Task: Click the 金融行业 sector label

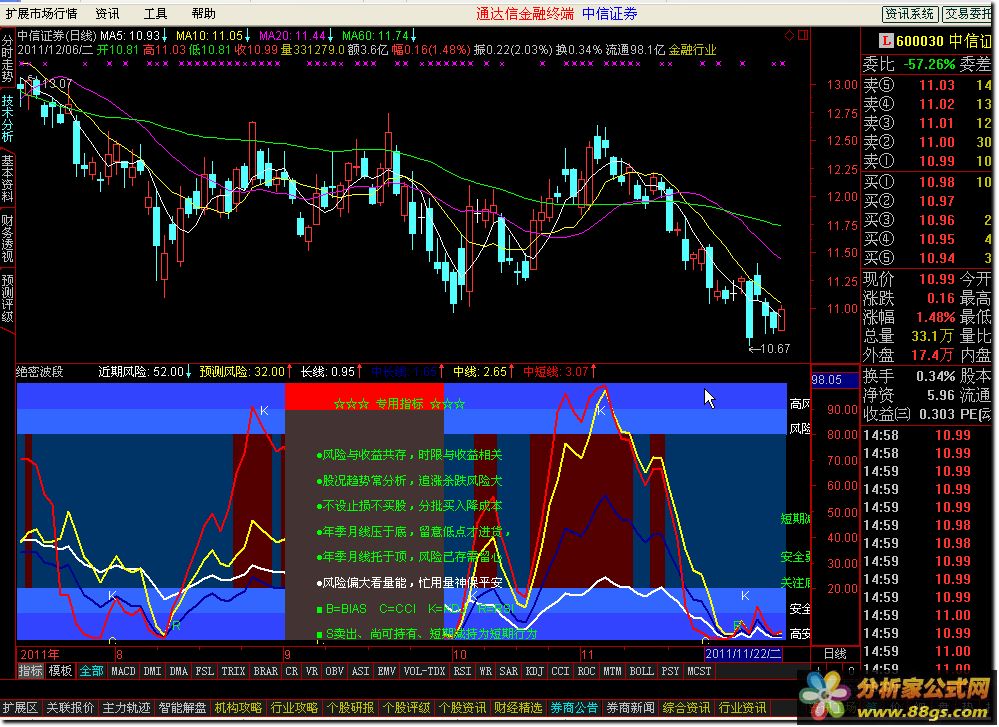Action: point(693,50)
